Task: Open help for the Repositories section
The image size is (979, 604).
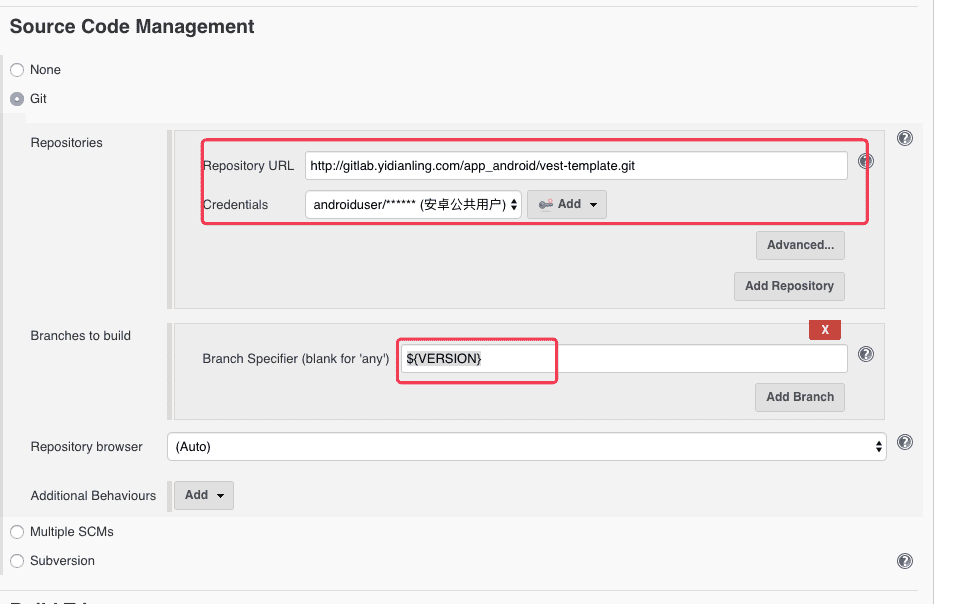Action: click(x=904, y=138)
